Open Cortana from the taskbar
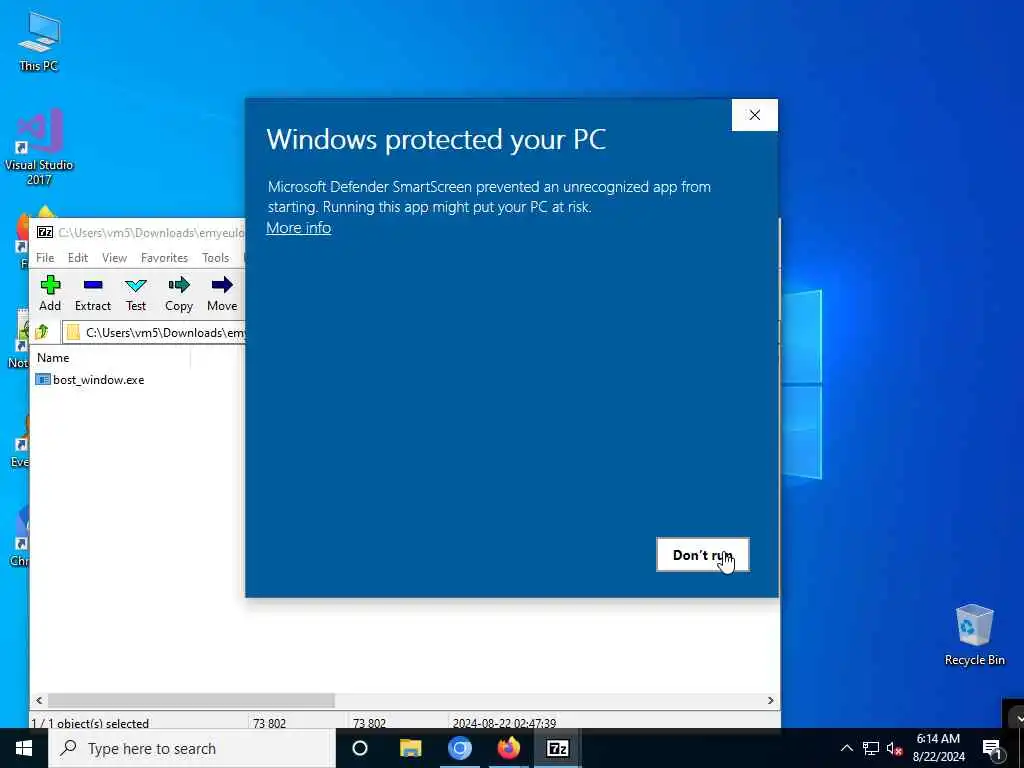This screenshot has width=1024, height=768. tap(360, 748)
